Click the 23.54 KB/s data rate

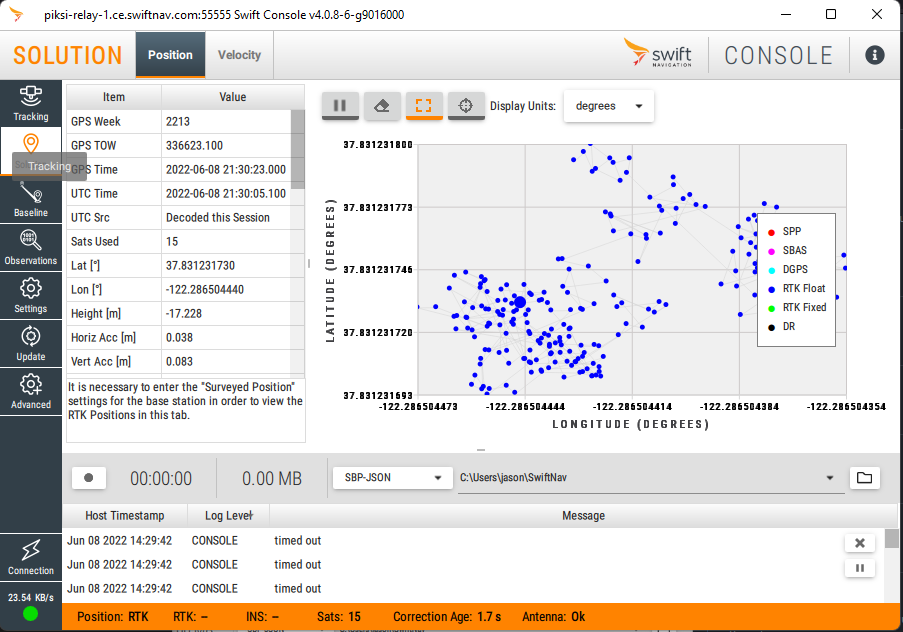point(31,597)
